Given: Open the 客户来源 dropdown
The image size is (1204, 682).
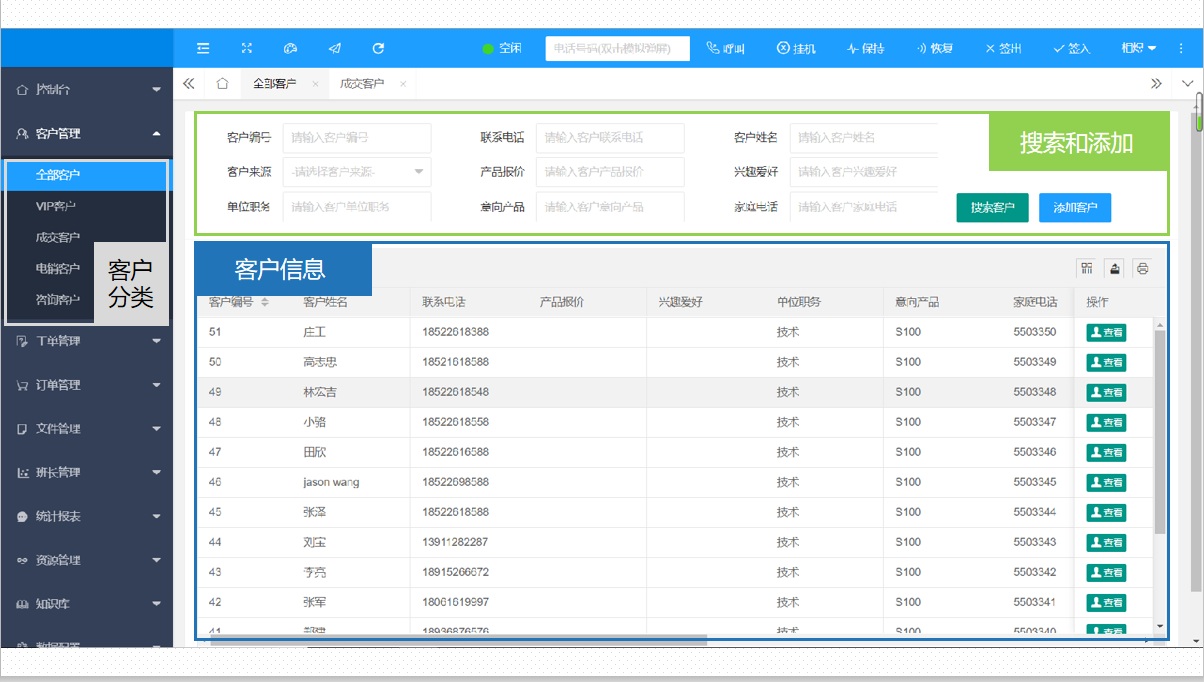Looking at the screenshot, I should point(357,172).
